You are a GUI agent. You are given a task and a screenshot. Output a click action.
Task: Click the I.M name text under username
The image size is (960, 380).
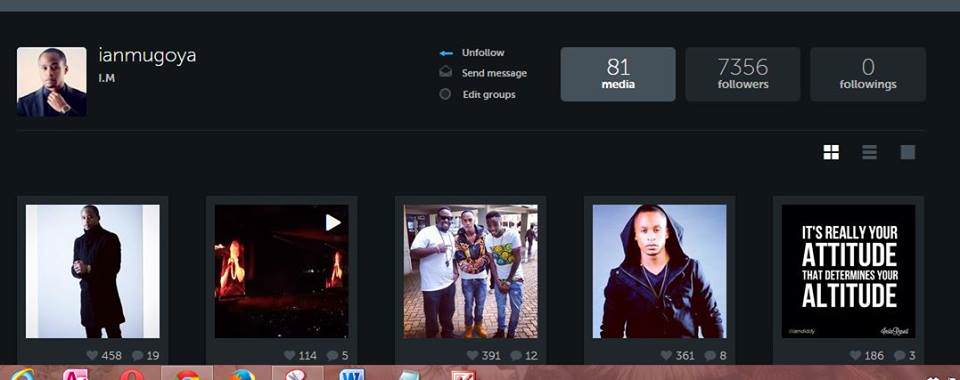tap(107, 78)
